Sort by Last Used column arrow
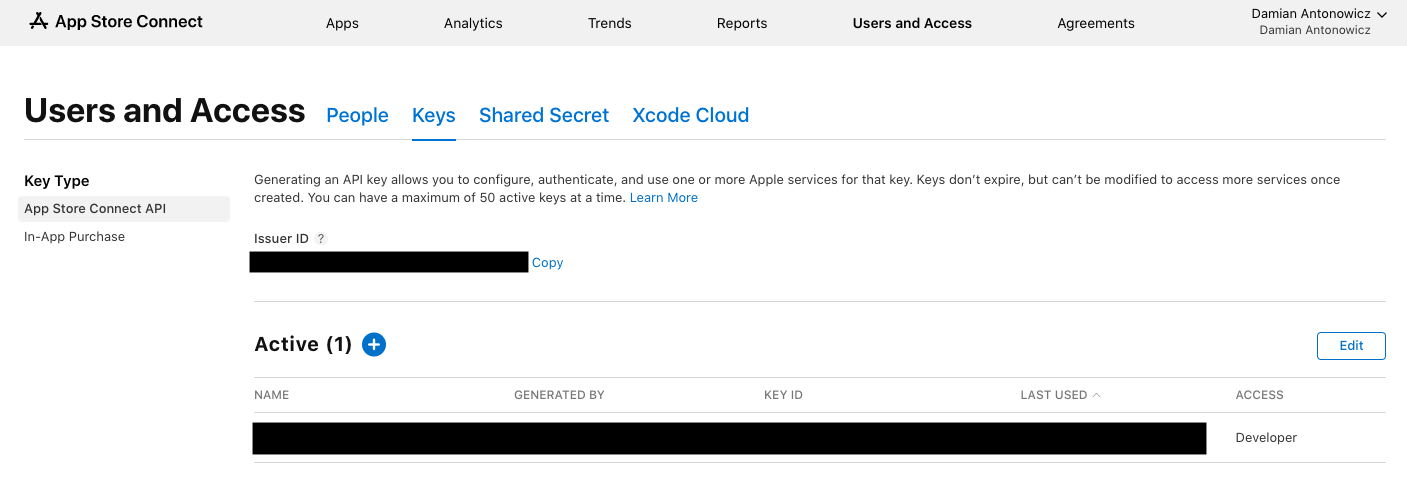 click(1097, 395)
